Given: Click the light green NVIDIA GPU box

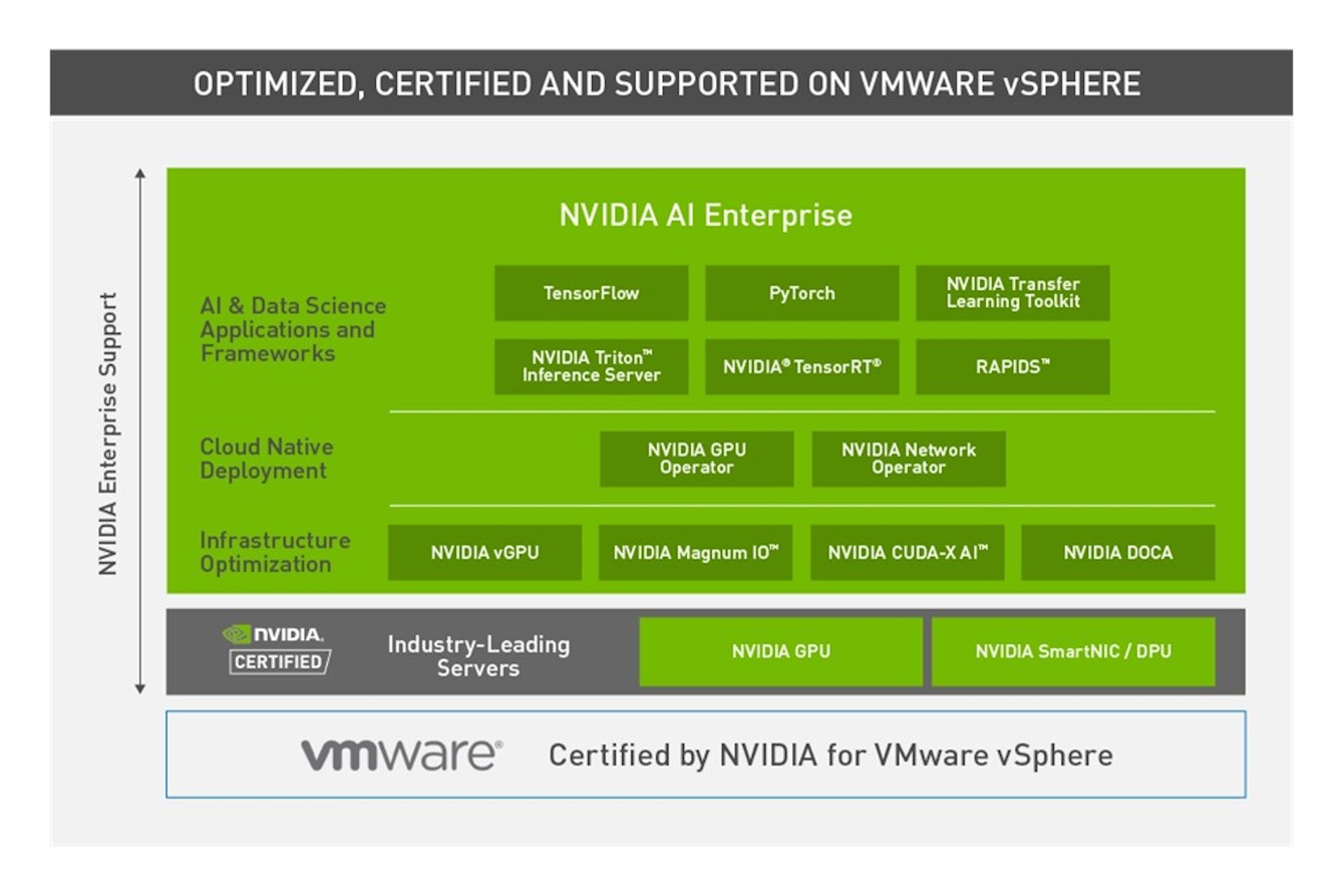Looking at the screenshot, I should point(781,652).
